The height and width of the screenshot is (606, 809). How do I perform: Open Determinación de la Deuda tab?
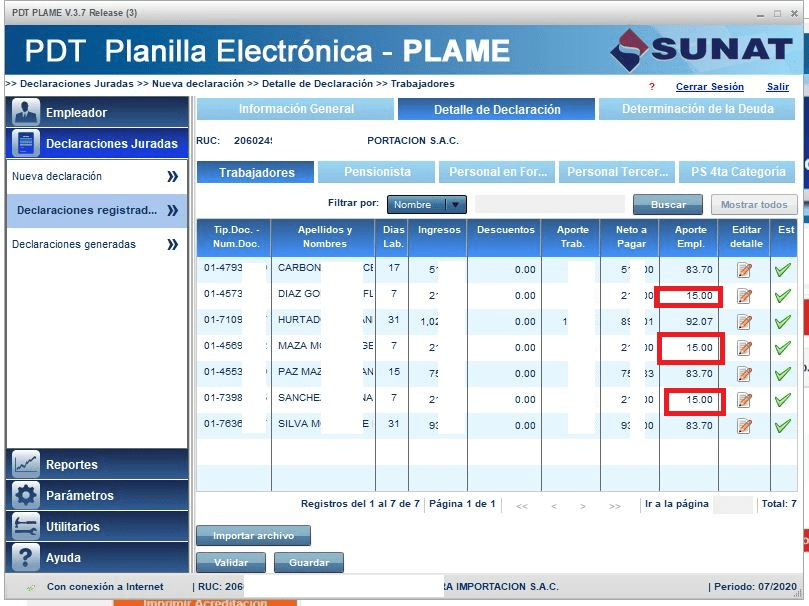click(697, 109)
